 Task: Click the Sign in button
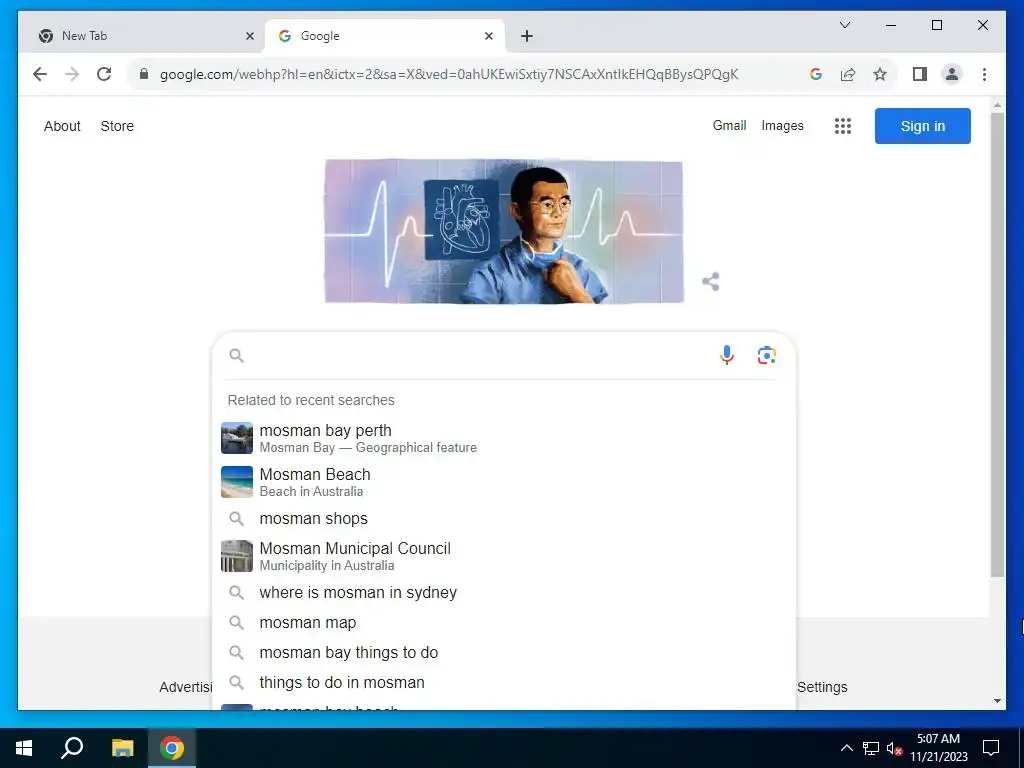tap(922, 126)
